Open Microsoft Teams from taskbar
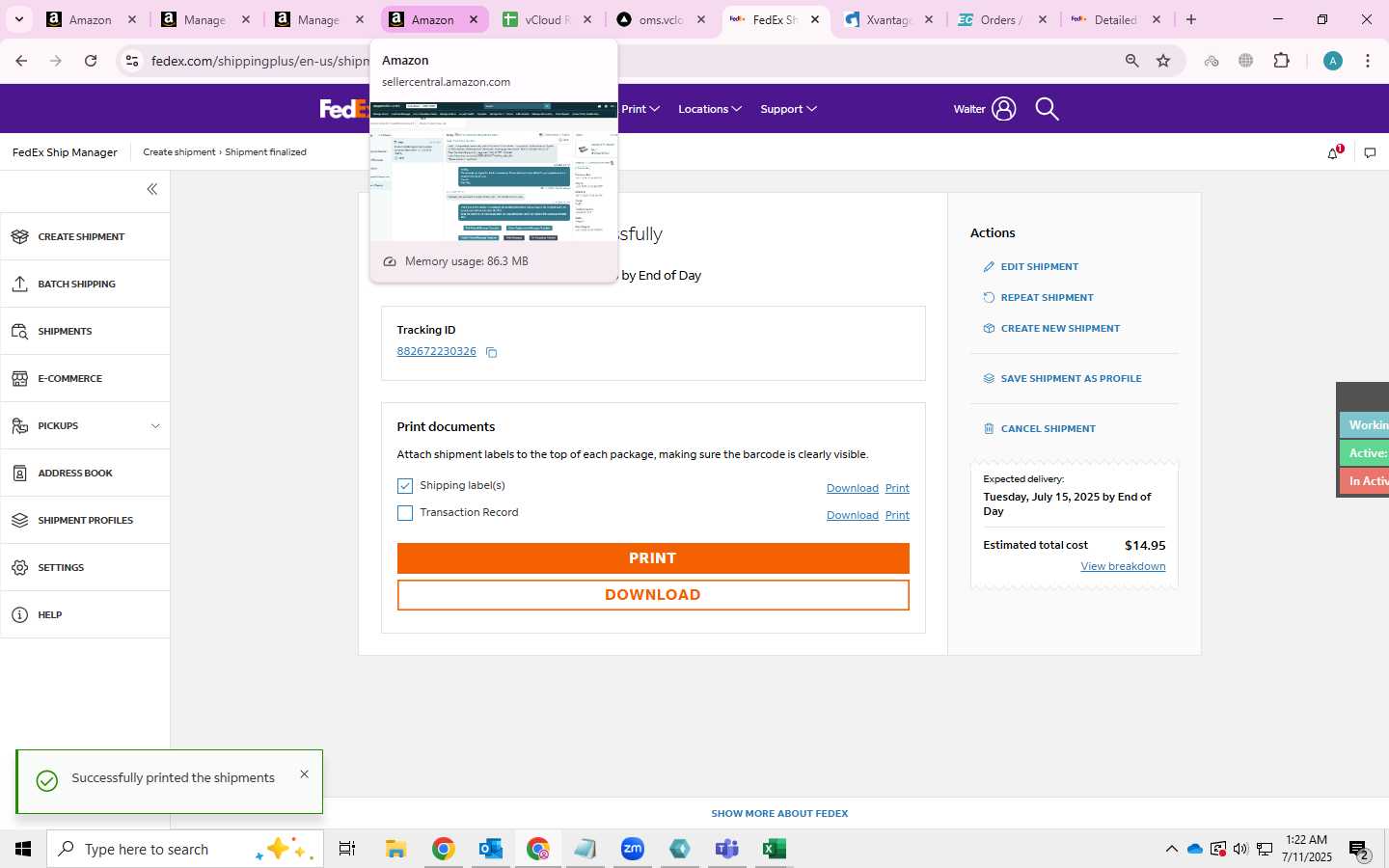The width and height of the screenshot is (1389, 868). [x=726, y=849]
